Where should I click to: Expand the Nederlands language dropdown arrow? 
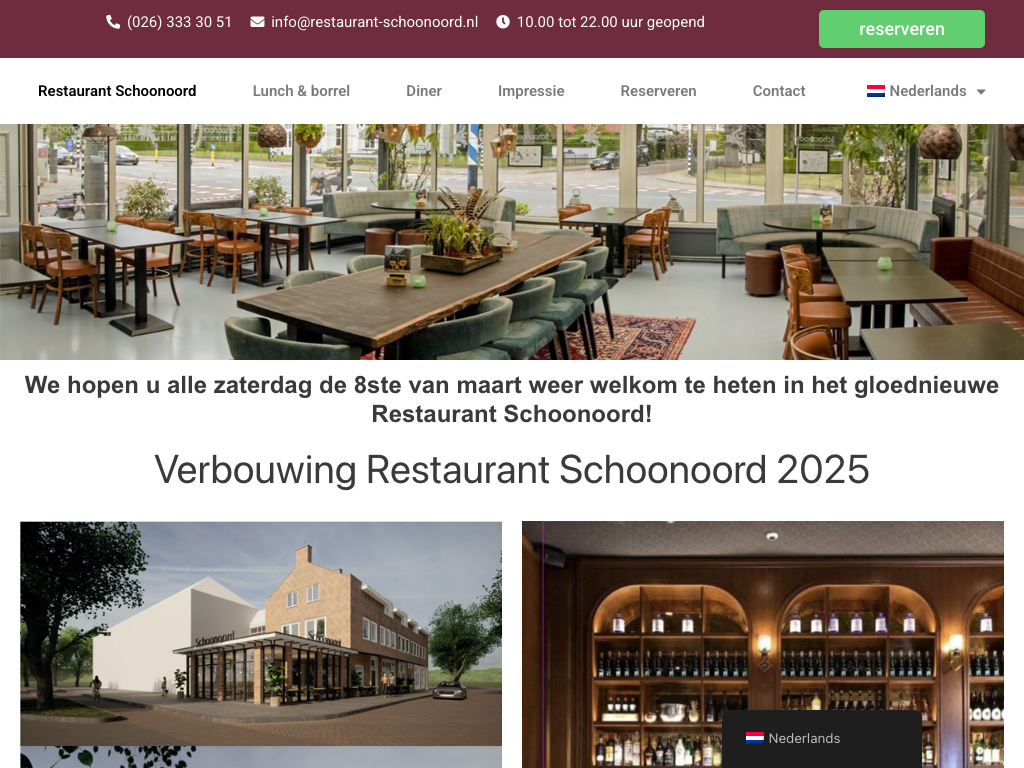[981, 92]
